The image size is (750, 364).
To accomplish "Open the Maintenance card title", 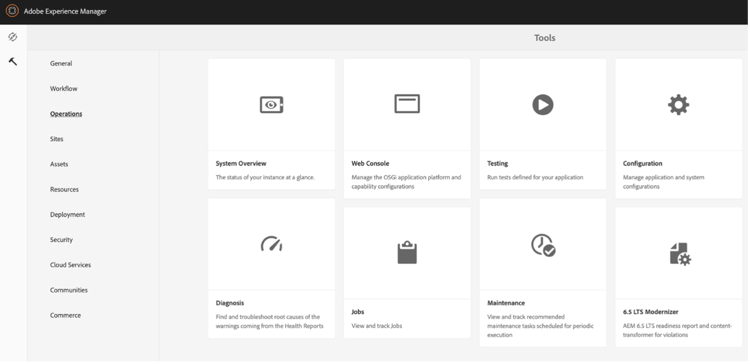I will [506, 303].
